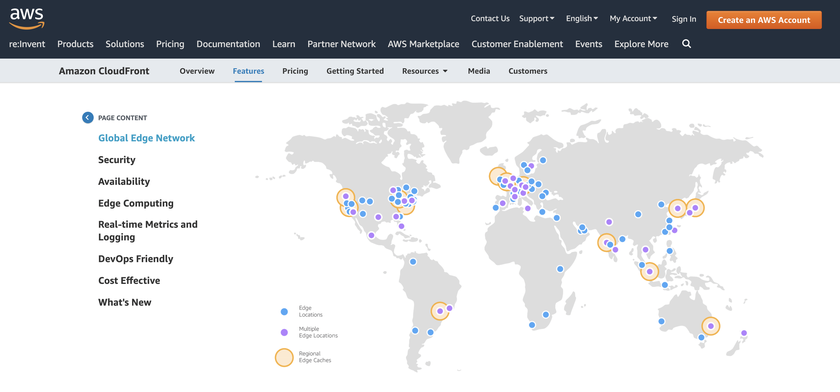Click the Amazon CloudFront title
Screen dimensions: 840x392
coord(104,71)
